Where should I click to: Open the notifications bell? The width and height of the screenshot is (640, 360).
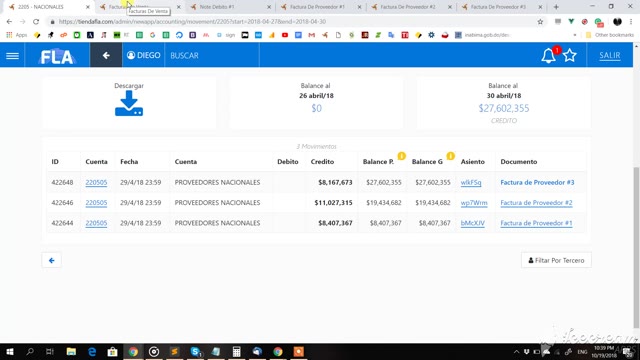(x=548, y=56)
